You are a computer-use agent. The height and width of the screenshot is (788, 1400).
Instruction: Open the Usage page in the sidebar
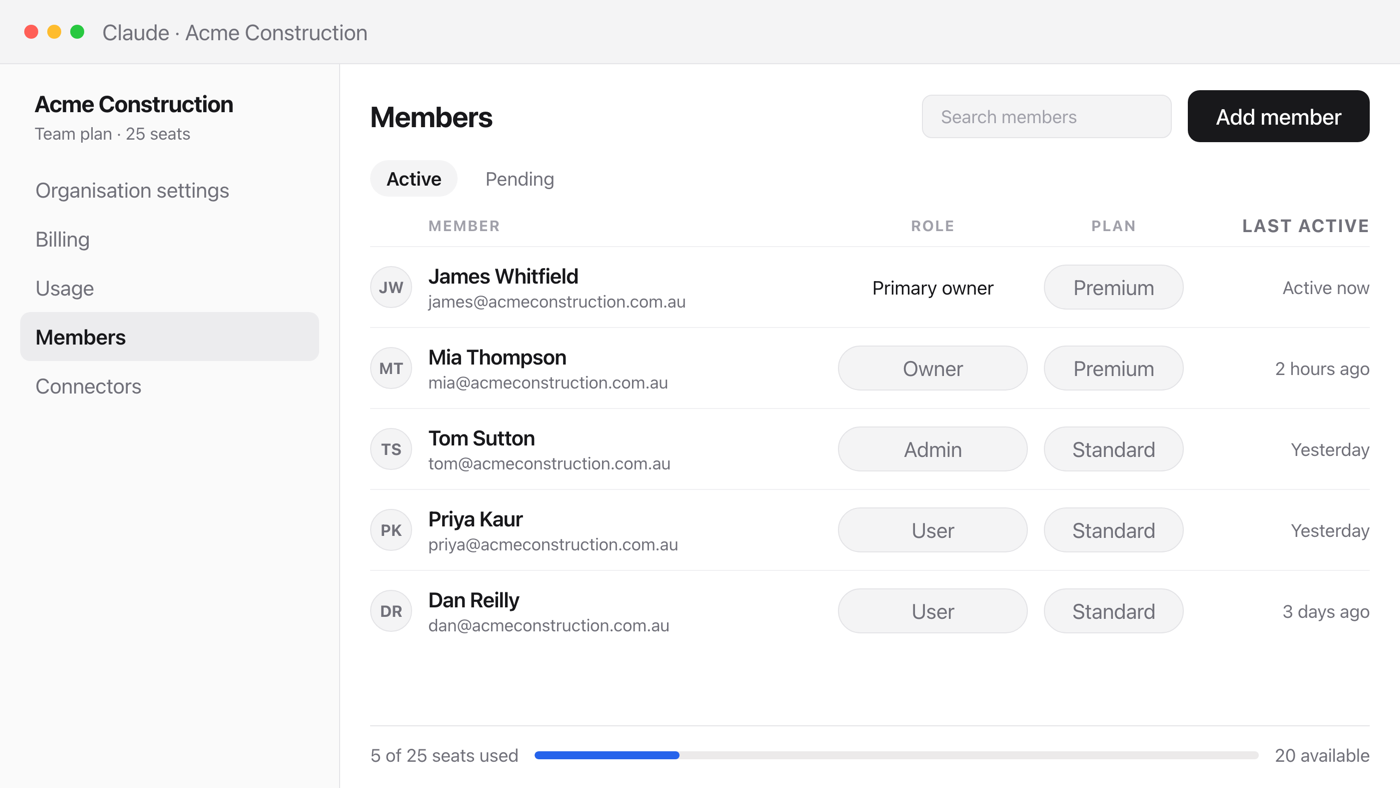169,288
